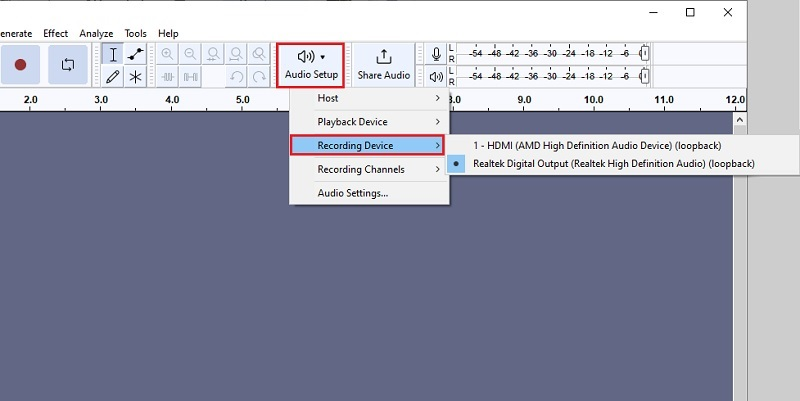800x401 pixels.
Task: Toggle the Loop playback button
Action: (x=68, y=65)
